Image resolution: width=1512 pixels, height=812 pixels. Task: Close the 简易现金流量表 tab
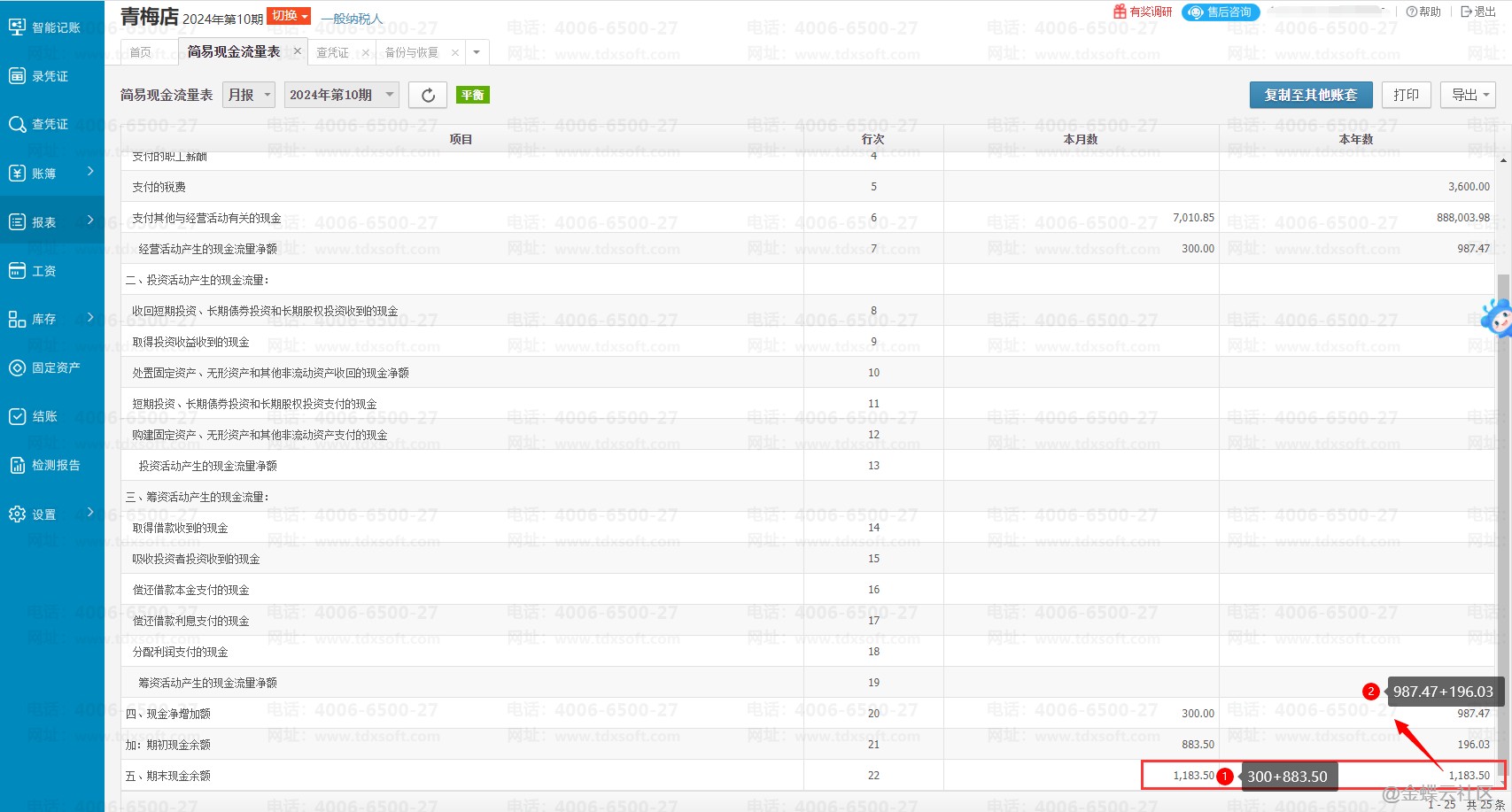[298, 51]
